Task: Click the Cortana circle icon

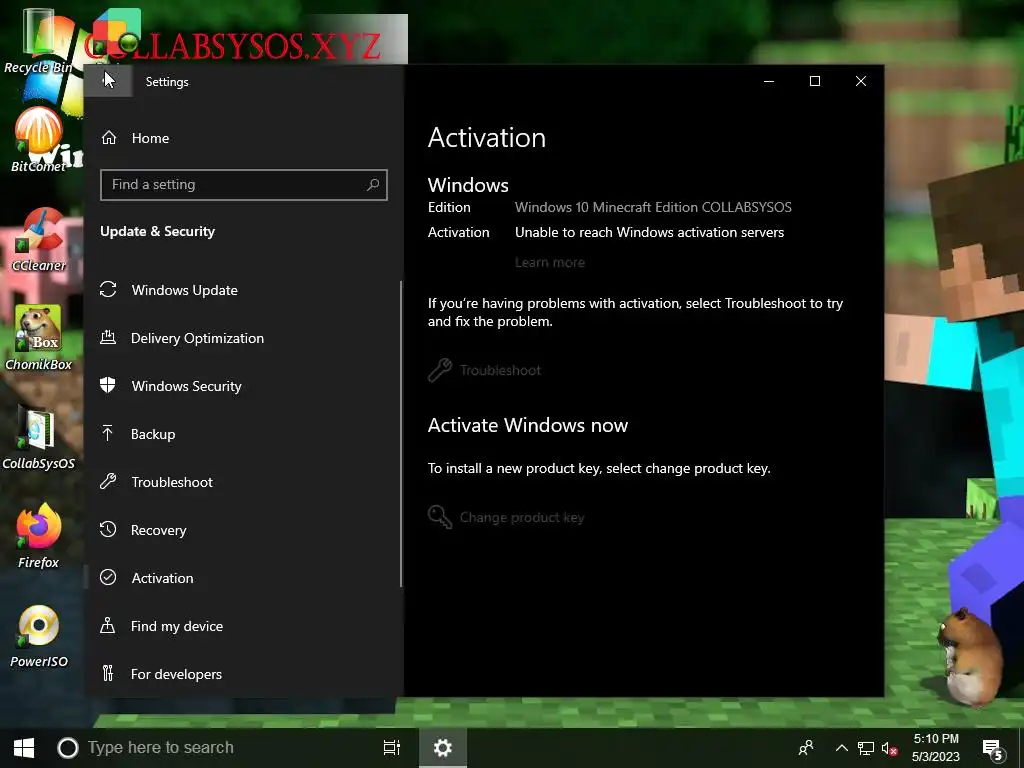Action: [x=68, y=748]
